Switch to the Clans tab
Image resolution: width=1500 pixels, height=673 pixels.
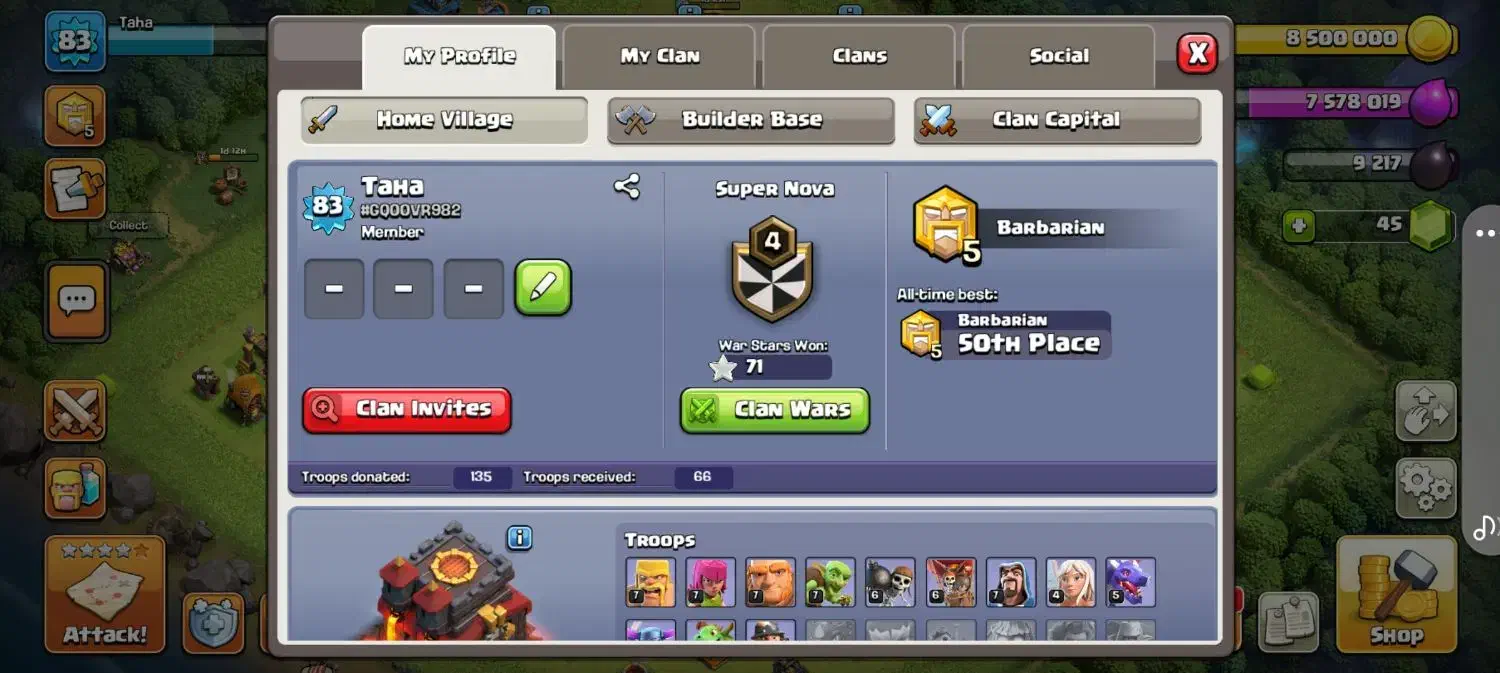(859, 56)
